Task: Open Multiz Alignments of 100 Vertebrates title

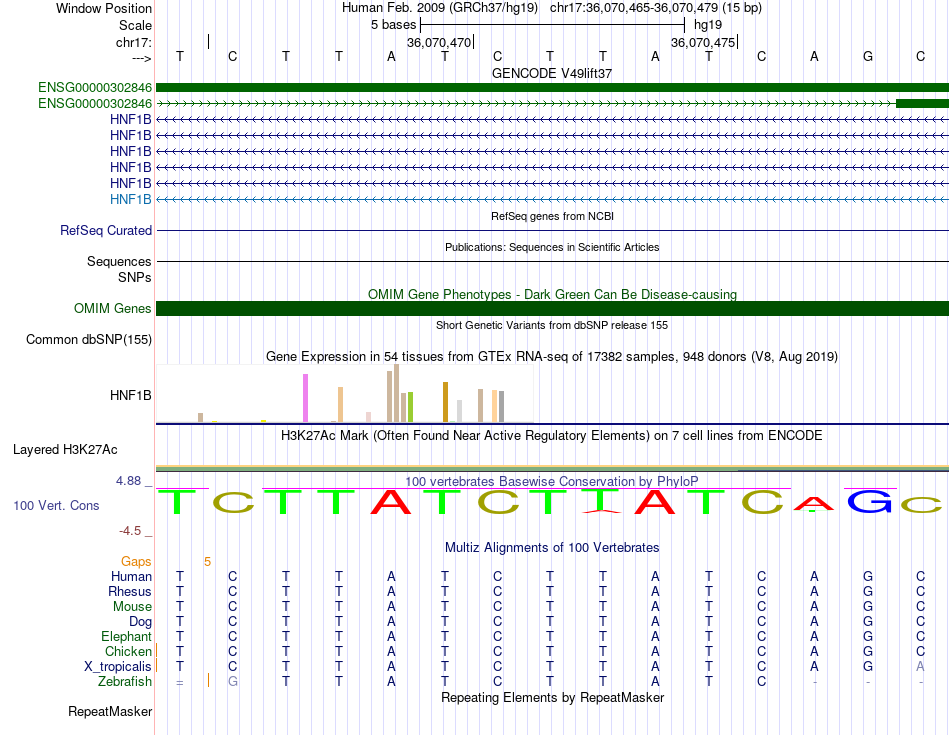Action: point(552,548)
